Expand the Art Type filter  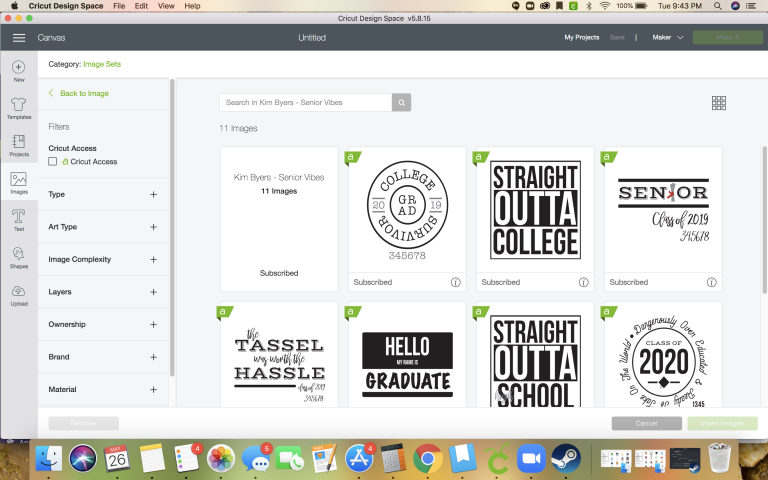(x=153, y=227)
